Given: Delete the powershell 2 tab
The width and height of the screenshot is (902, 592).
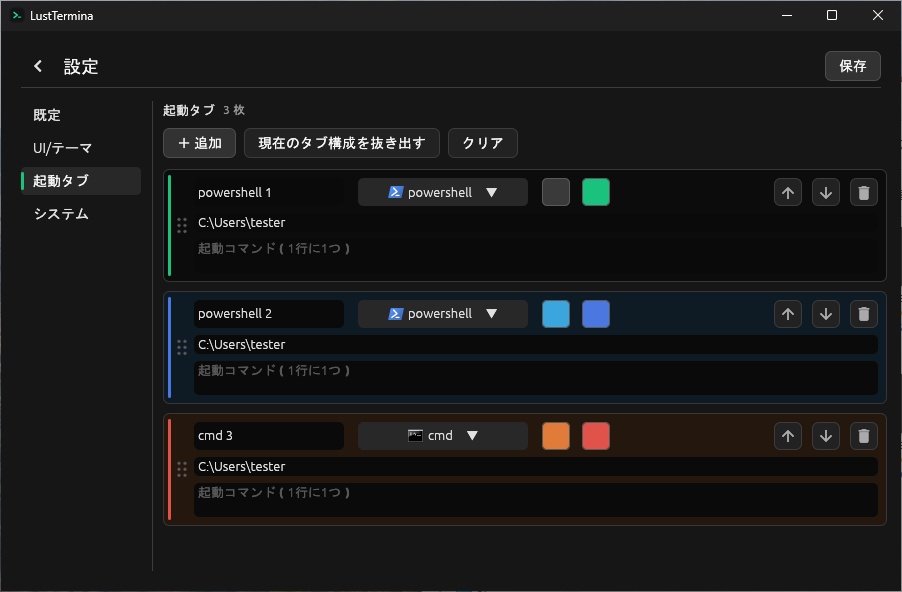Looking at the screenshot, I should 863,314.
